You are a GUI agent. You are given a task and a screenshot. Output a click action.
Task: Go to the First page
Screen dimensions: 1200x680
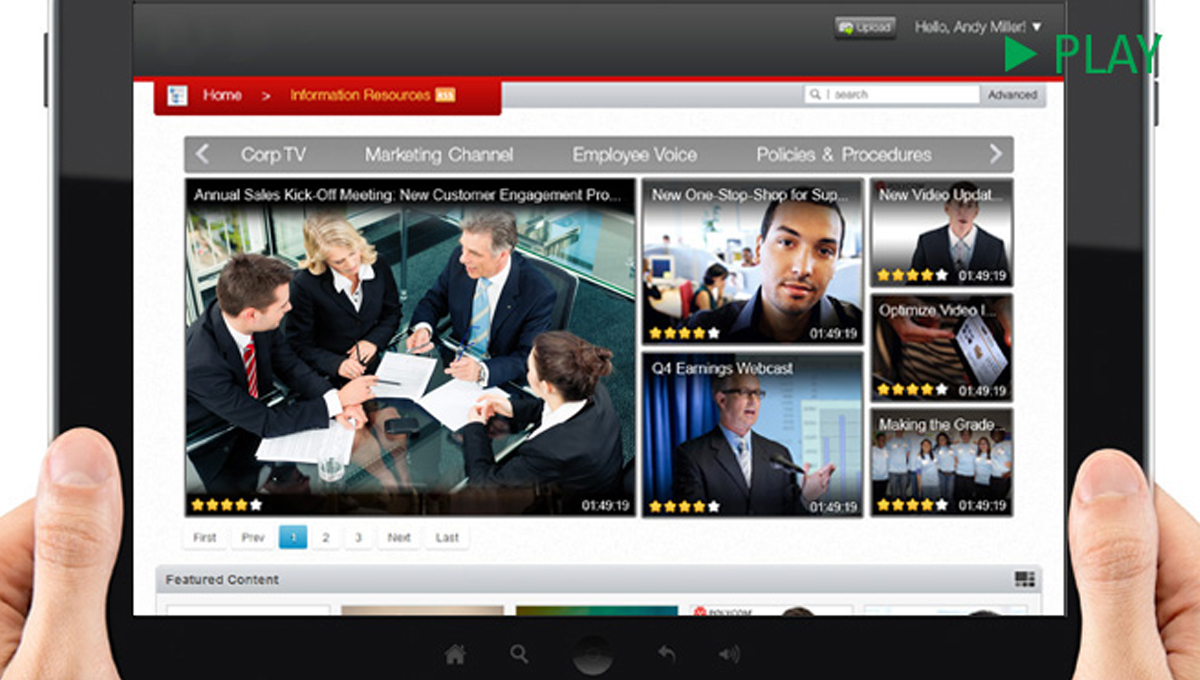pyautogui.click(x=205, y=537)
